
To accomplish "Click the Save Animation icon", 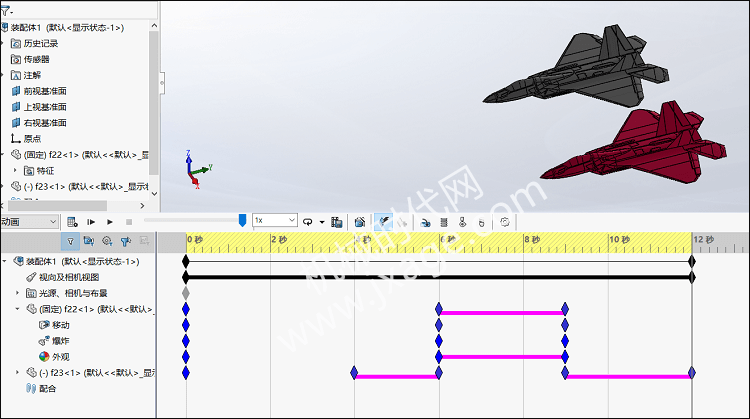I will point(337,222).
